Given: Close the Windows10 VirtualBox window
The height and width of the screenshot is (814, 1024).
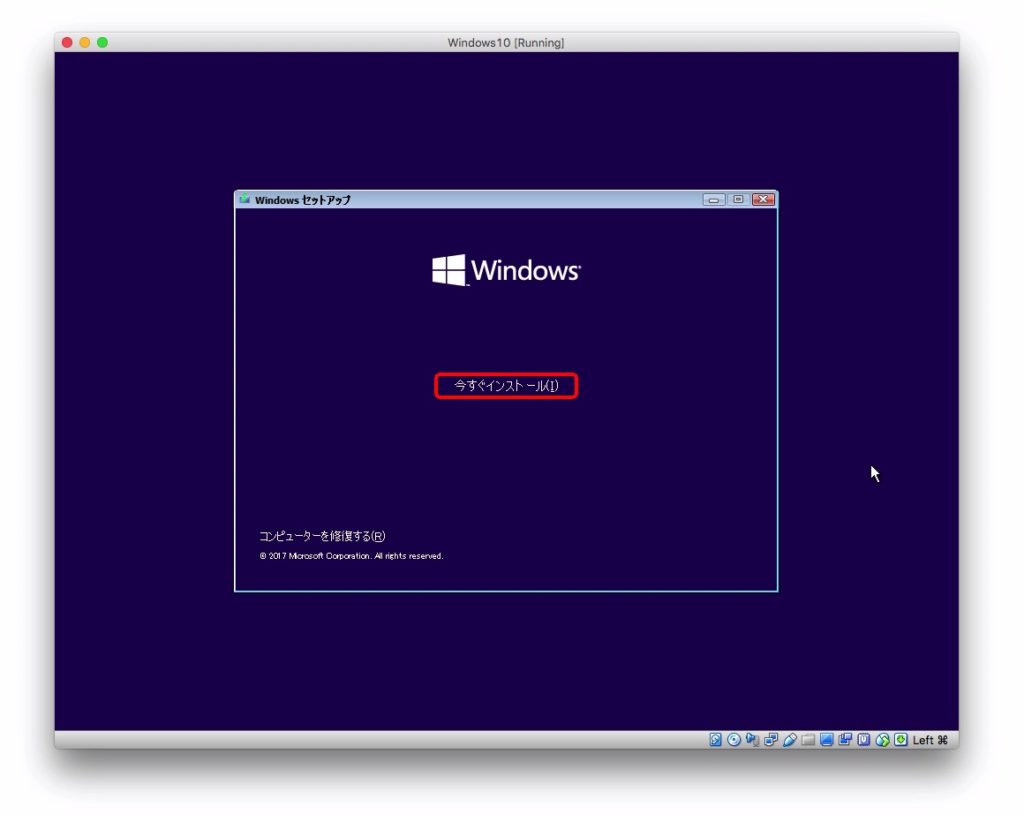Looking at the screenshot, I should [x=67, y=42].
